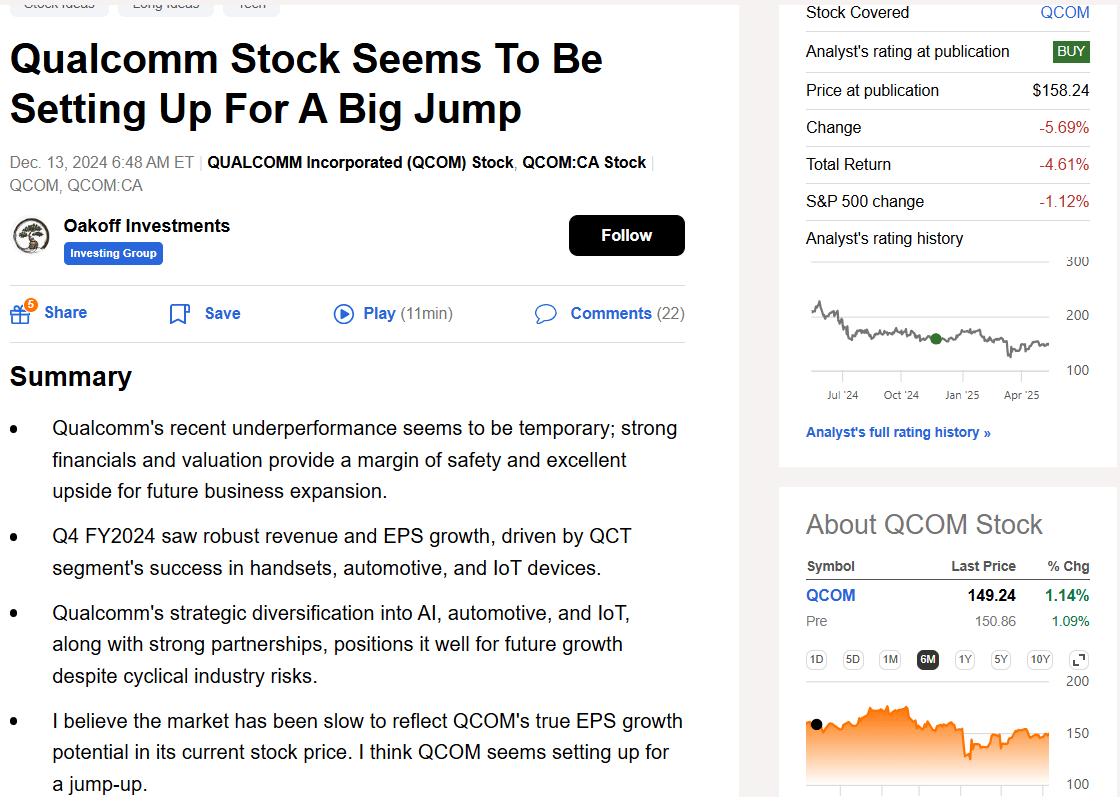Select the 1M chart range
Viewport: 1120px width, 797px height.
pos(890,660)
